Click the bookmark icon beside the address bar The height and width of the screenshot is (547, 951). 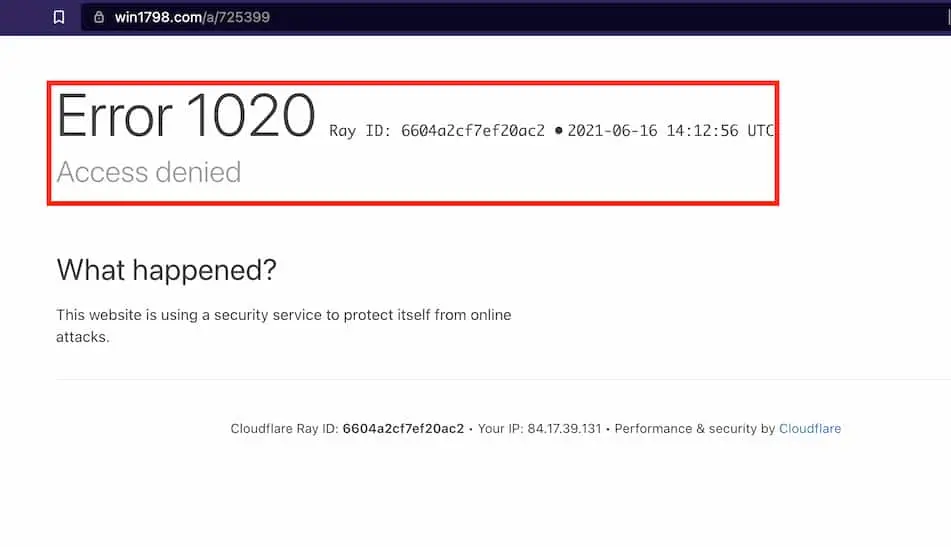[x=59, y=17]
